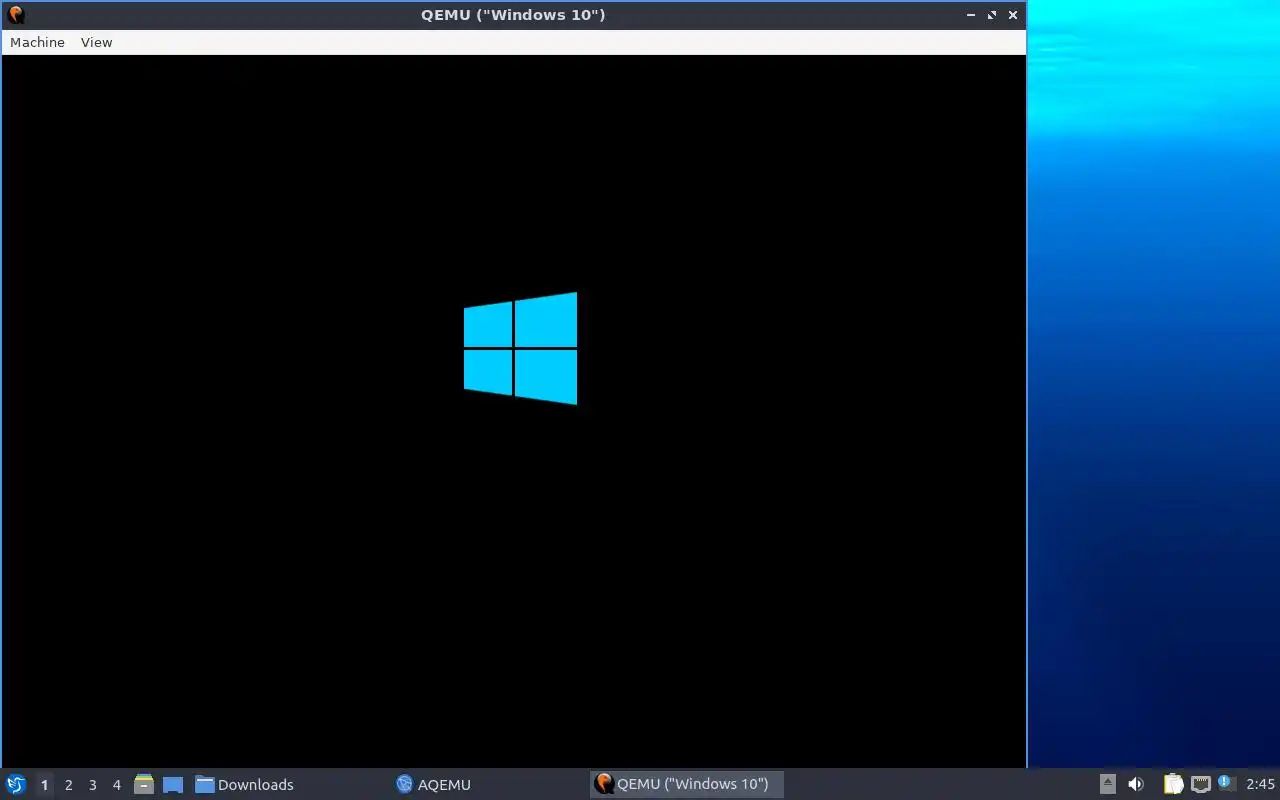Switch to virtual desktop 3
The width and height of the screenshot is (1280, 800).
click(x=92, y=785)
